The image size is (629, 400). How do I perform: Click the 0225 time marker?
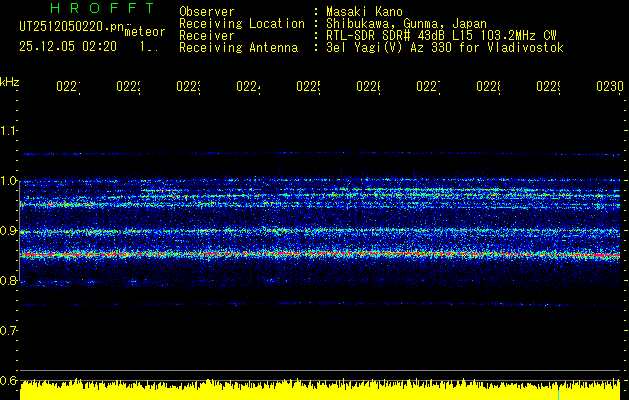308,87
